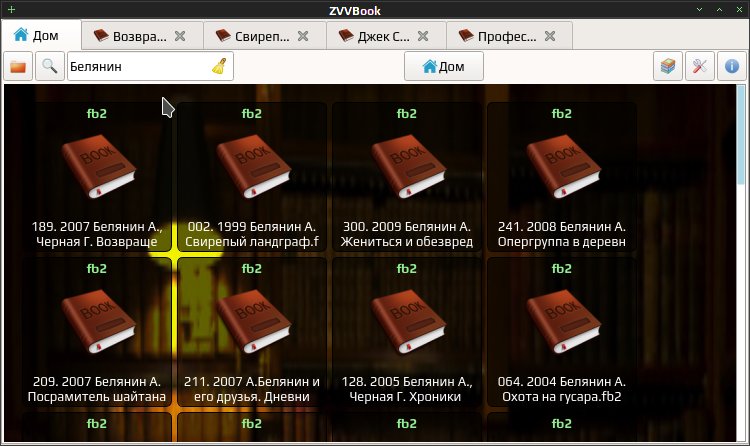750x446 pixels.
Task: Open book icon for Возвращение 189. 2007
Action: pos(99,167)
